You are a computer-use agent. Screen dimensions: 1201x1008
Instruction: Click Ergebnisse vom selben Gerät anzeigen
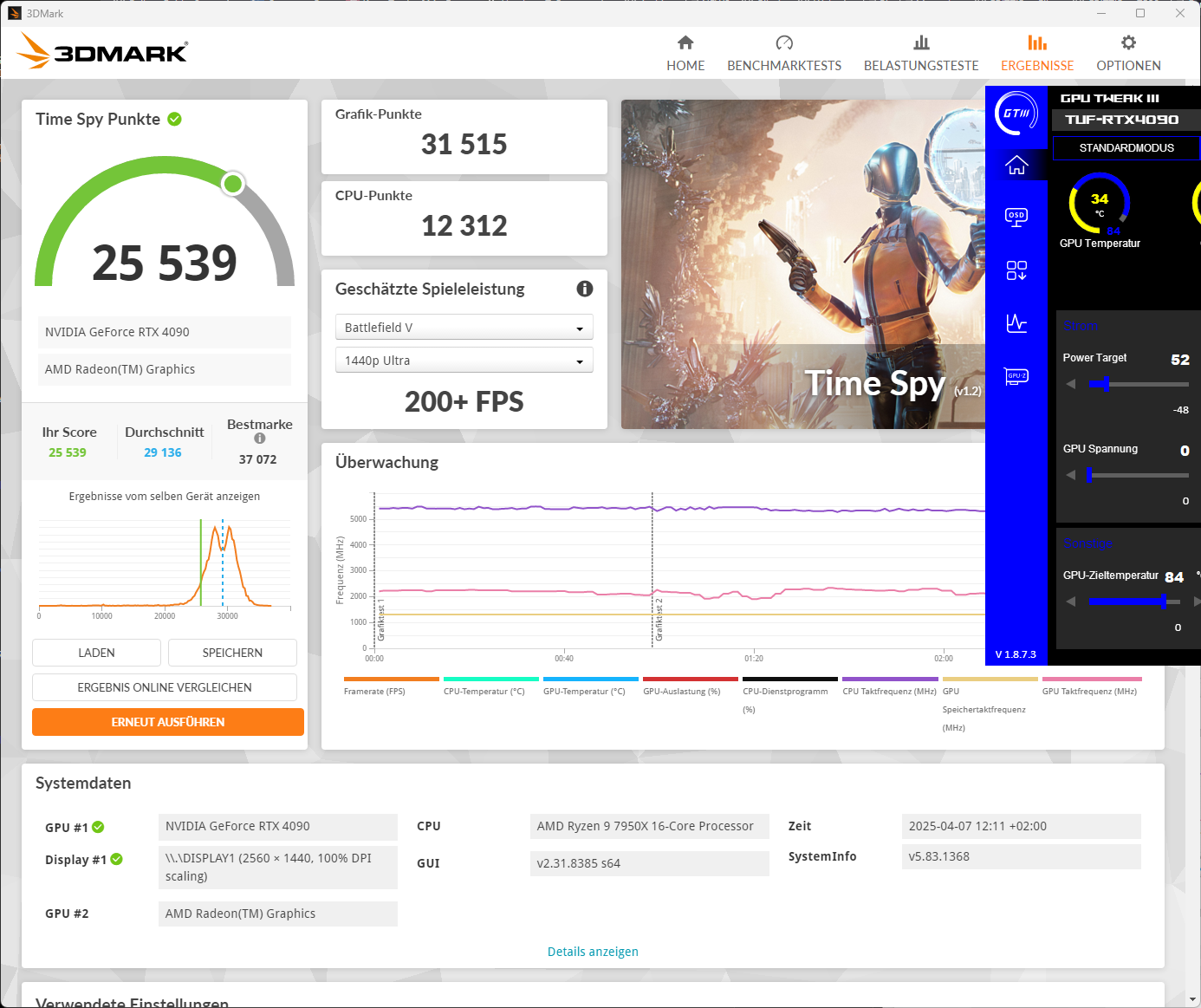[165, 497]
